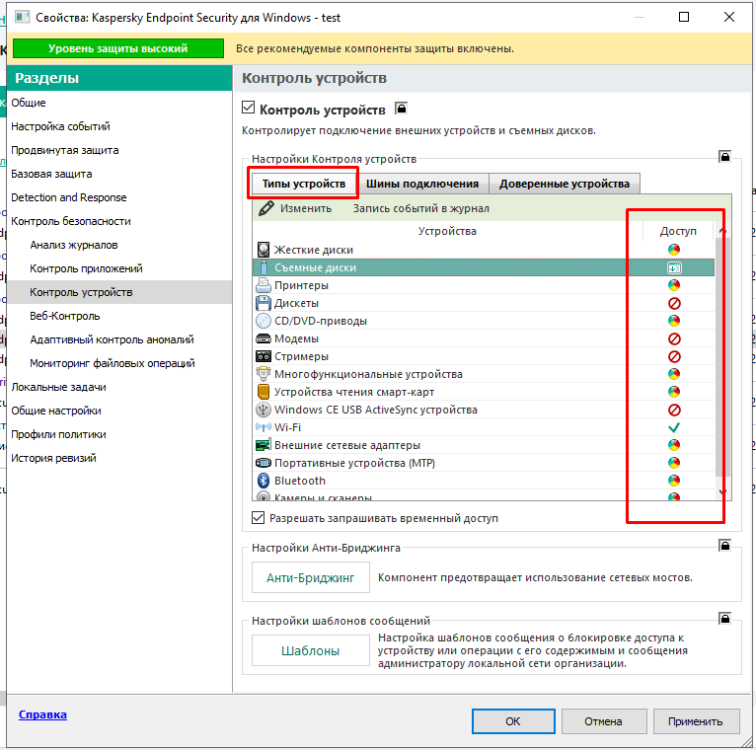Screen dimensions: 756x750
Task: Open the Шаблоны button
Action: [310, 651]
